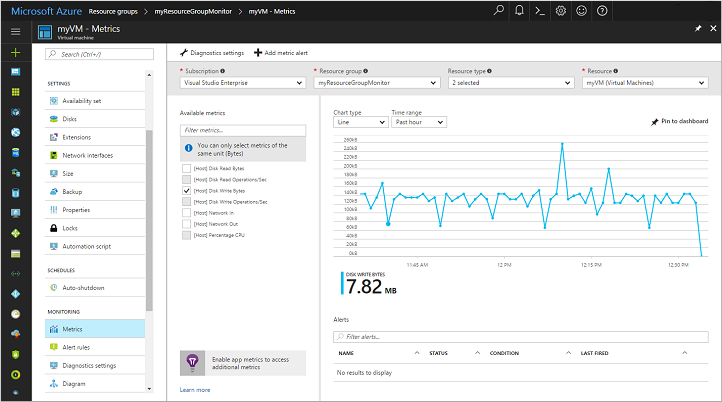
Task: Open the storage accounts icon in sidebar
Action: (x=15, y=253)
